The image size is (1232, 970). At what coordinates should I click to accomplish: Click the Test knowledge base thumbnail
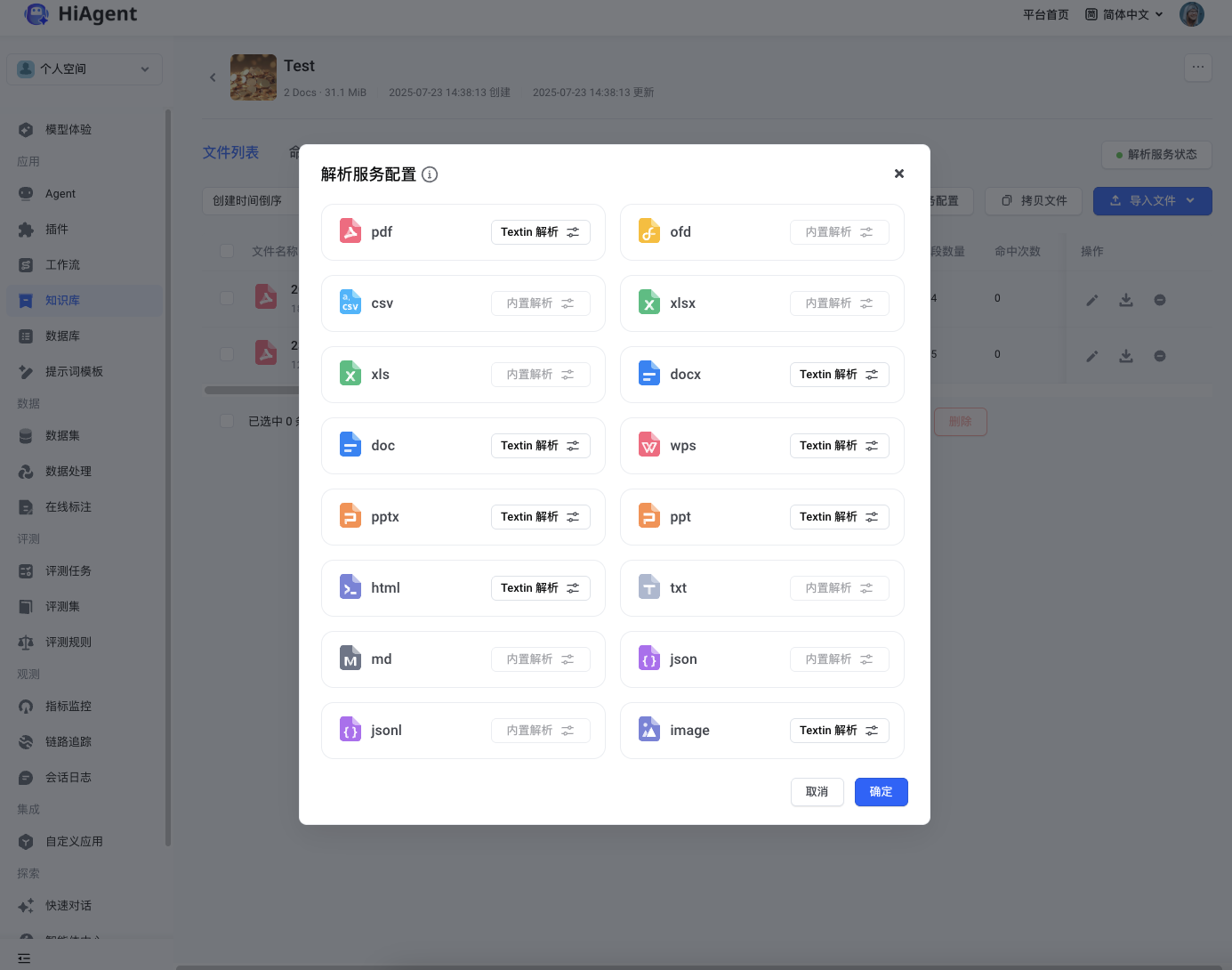tap(254, 77)
